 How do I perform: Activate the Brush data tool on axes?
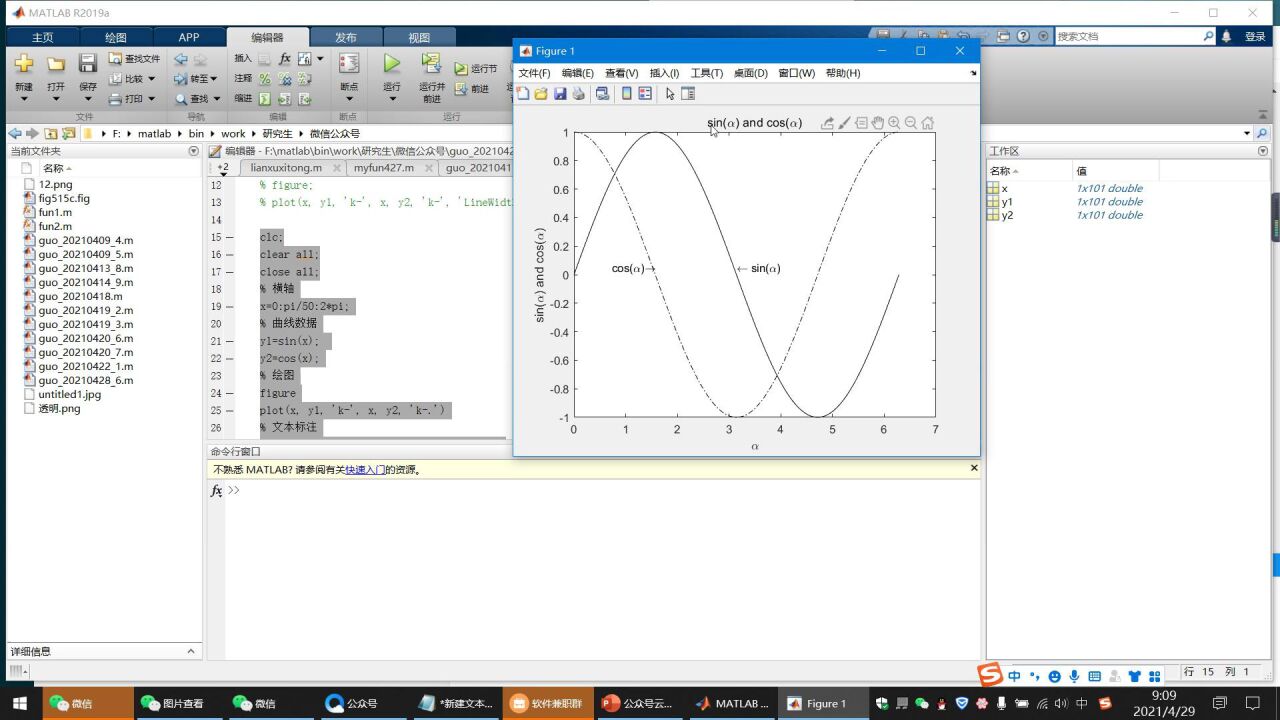click(844, 123)
